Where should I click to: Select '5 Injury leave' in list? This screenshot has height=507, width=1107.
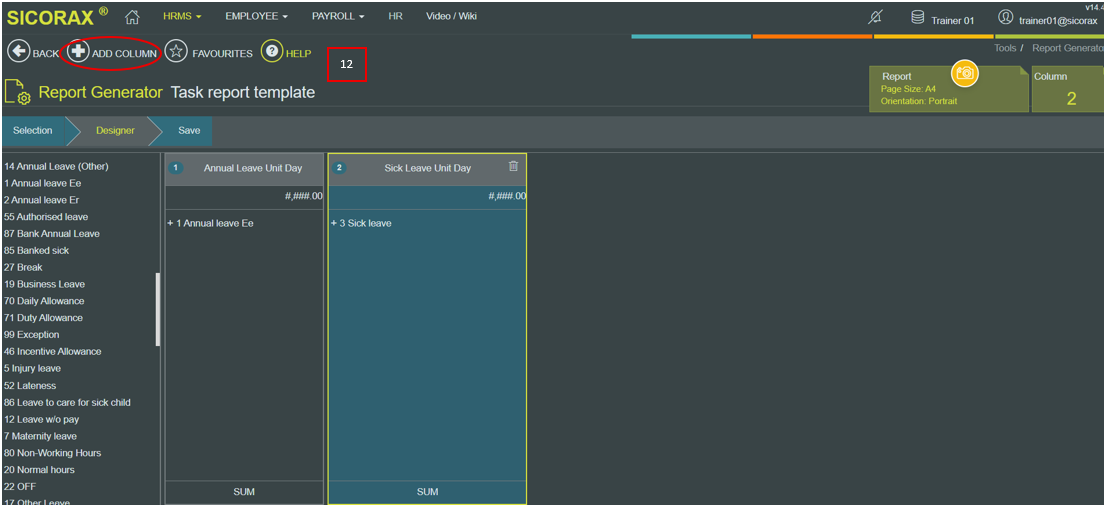tap(32, 369)
